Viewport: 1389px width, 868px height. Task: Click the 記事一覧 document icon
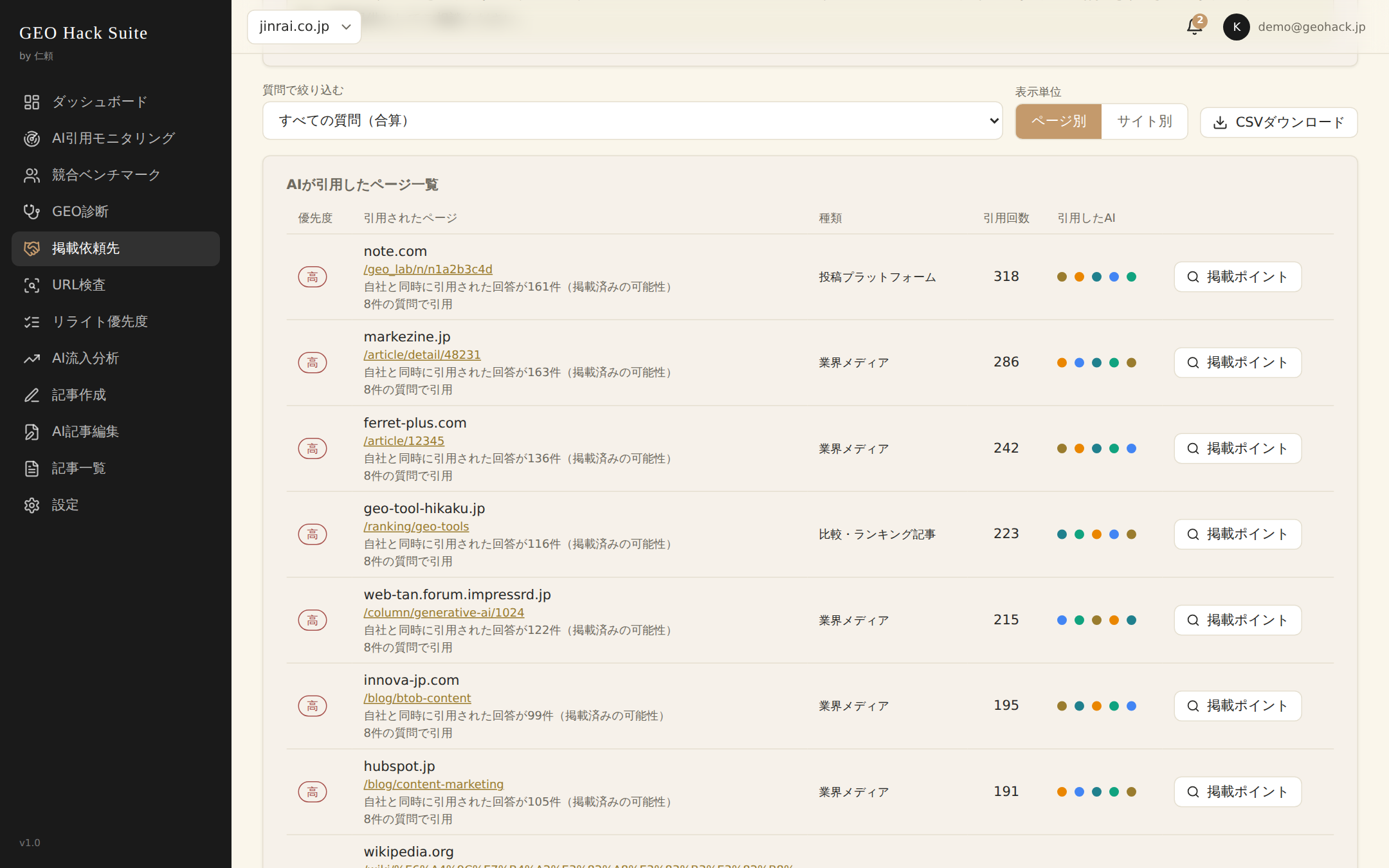(32, 468)
